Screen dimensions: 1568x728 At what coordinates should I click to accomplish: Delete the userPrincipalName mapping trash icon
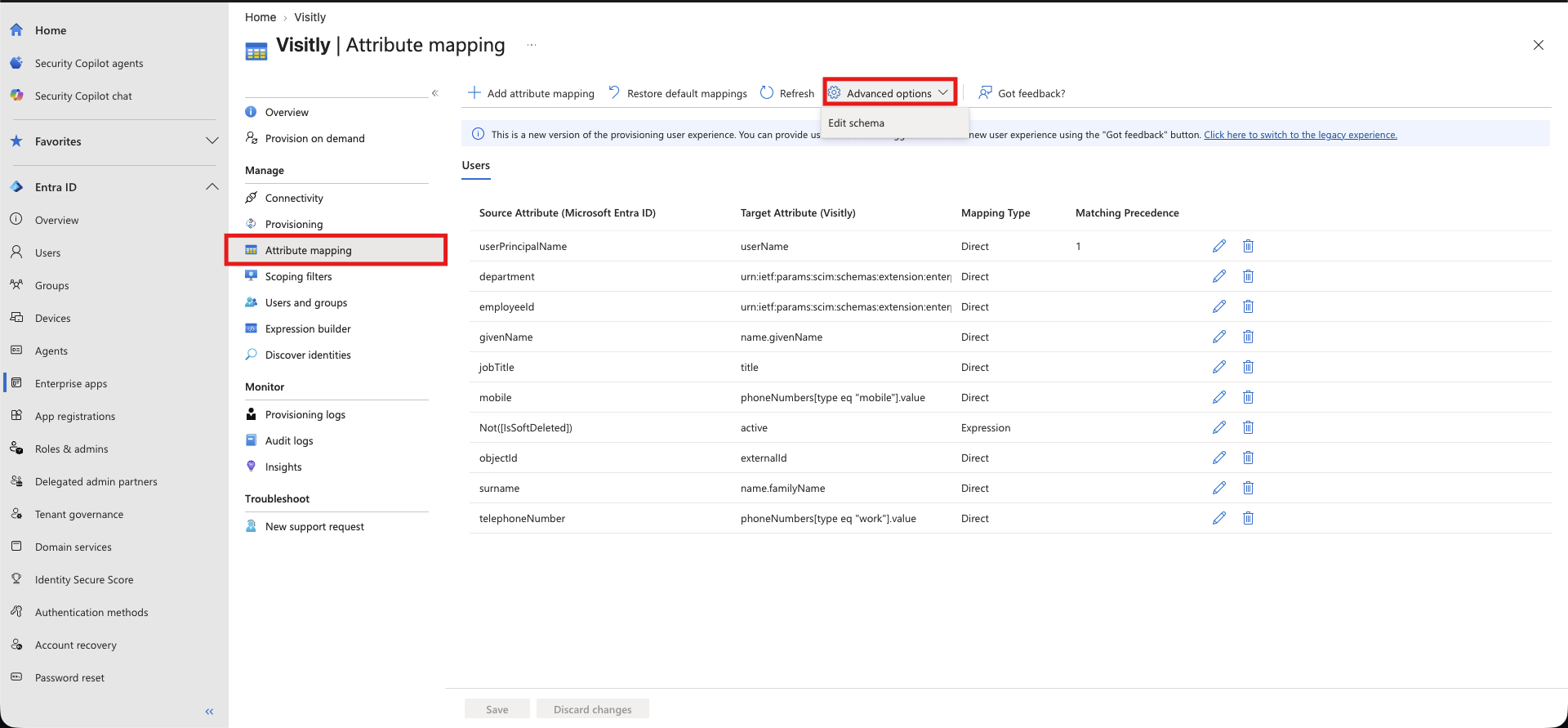point(1248,246)
